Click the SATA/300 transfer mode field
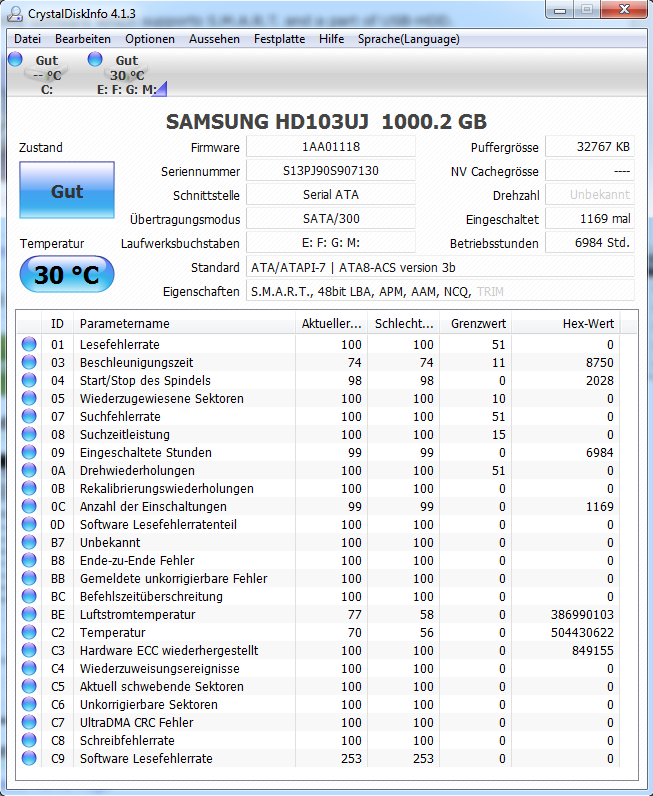 (331, 219)
